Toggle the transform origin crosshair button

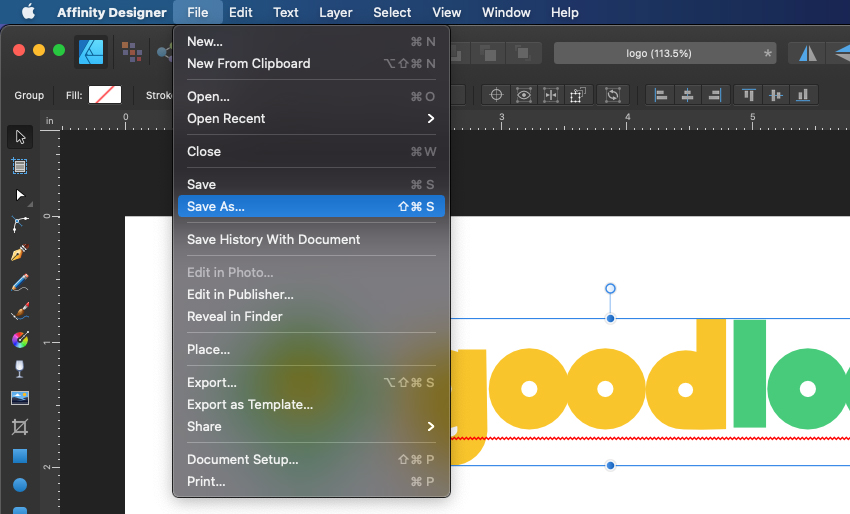tap(496, 95)
